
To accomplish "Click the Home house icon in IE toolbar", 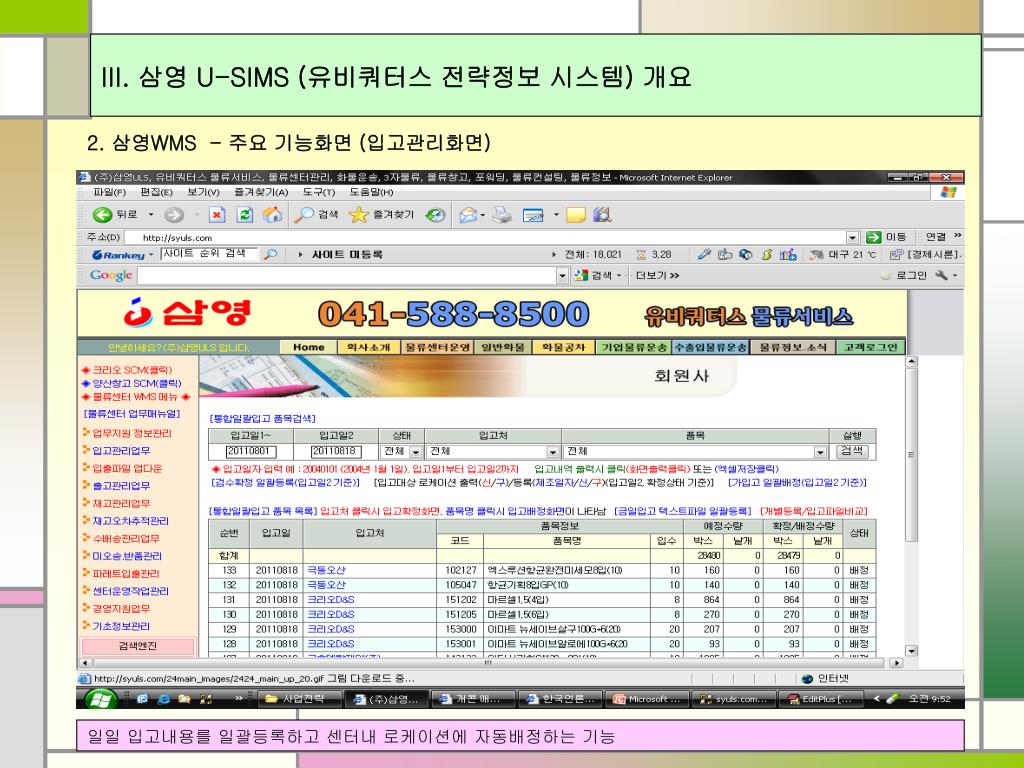I will click(272, 214).
